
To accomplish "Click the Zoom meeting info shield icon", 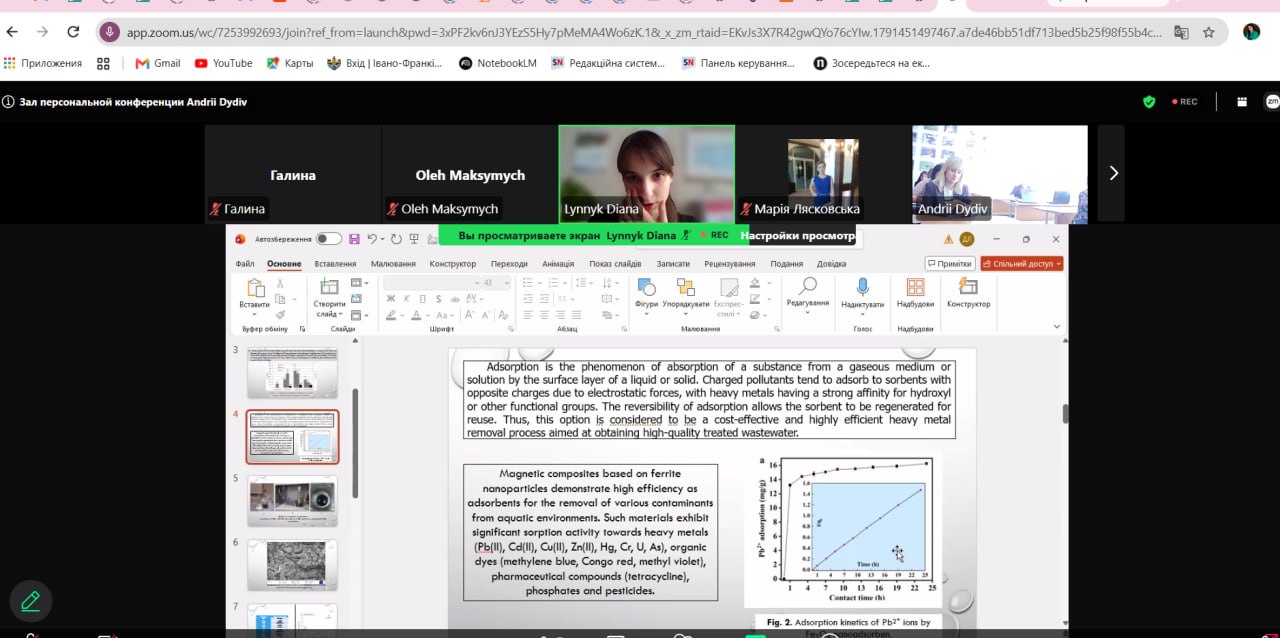I will 1149,102.
